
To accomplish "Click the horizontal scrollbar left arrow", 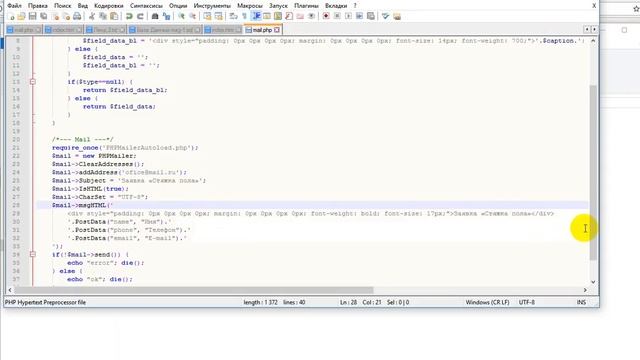I will pyautogui.click(x=10, y=290).
